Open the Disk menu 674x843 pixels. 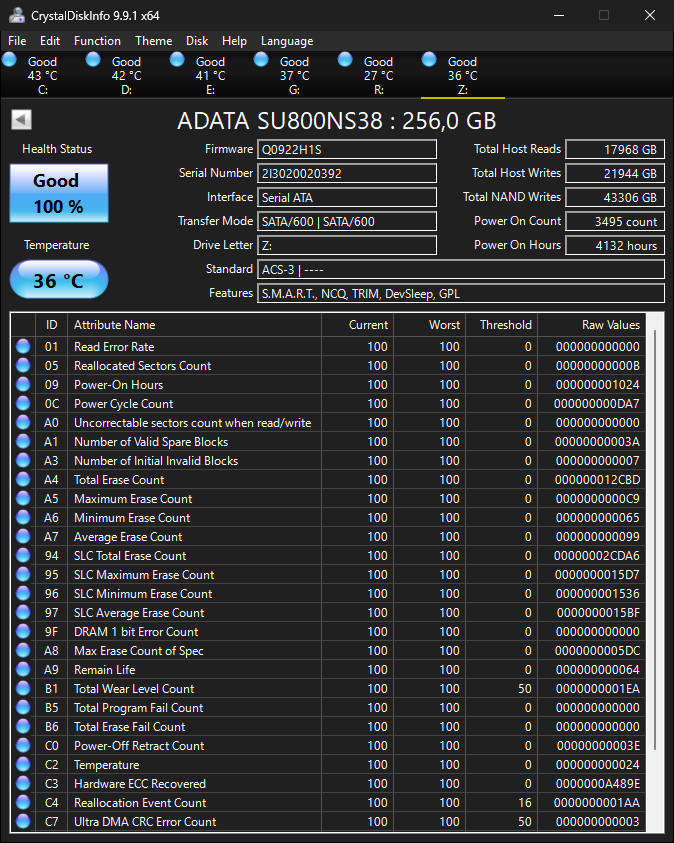point(197,41)
